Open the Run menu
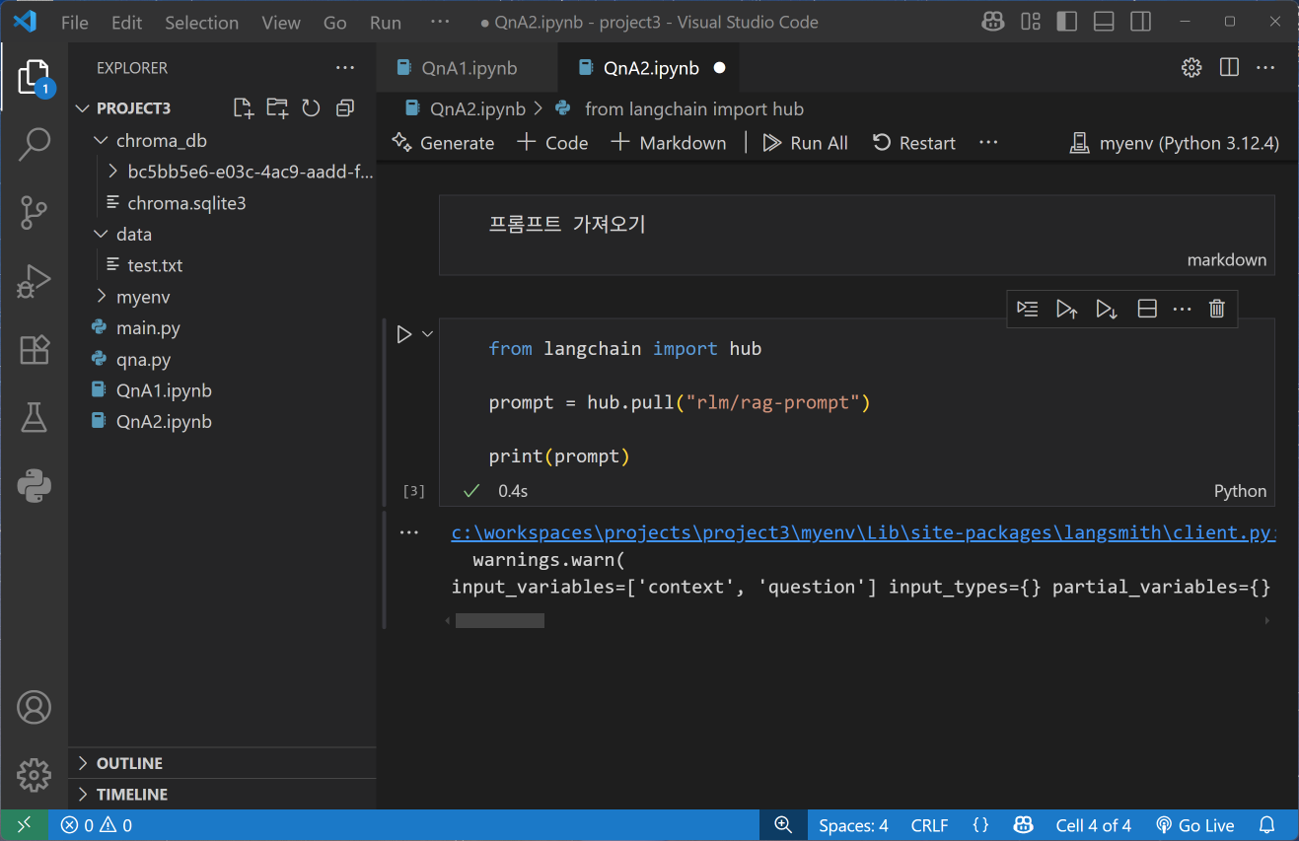This screenshot has width=1299, height=841. coord(385,22)
